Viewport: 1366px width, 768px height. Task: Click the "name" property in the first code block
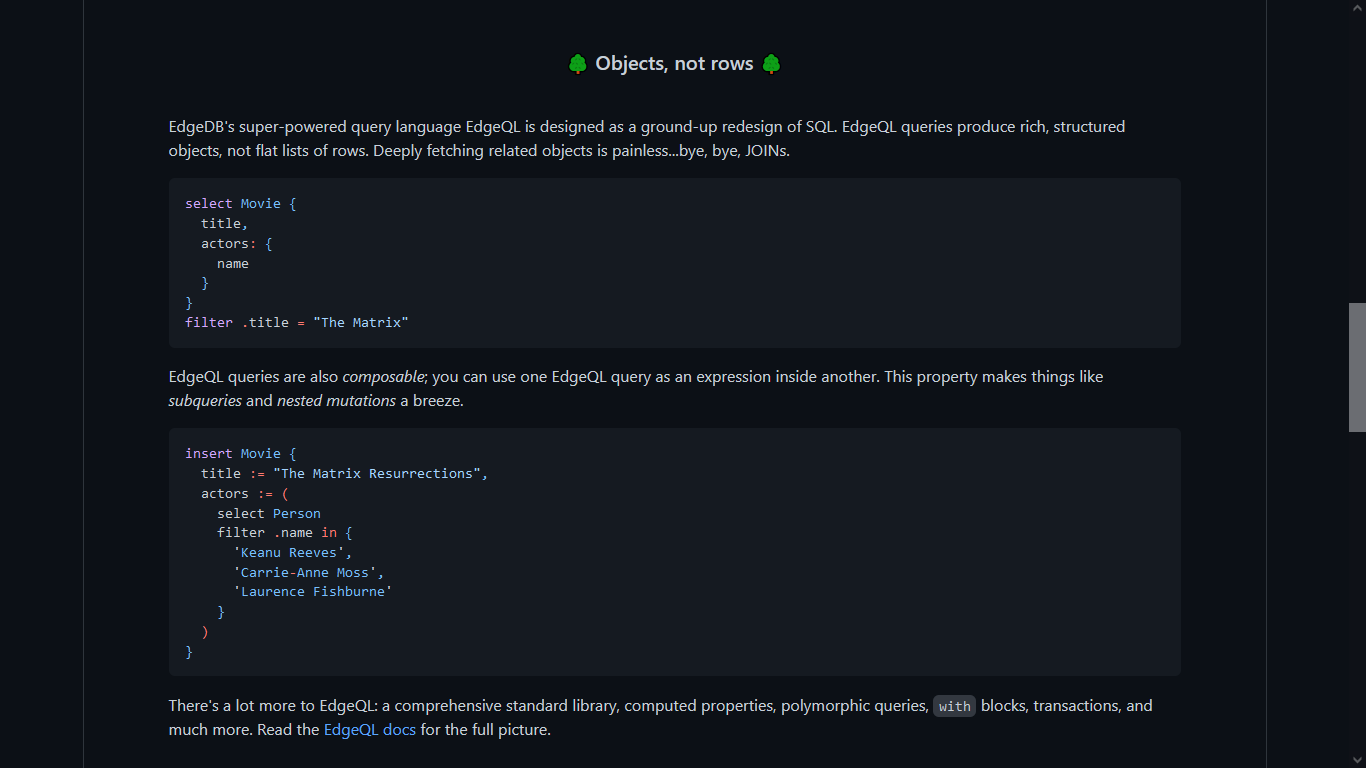click(233, 264)
